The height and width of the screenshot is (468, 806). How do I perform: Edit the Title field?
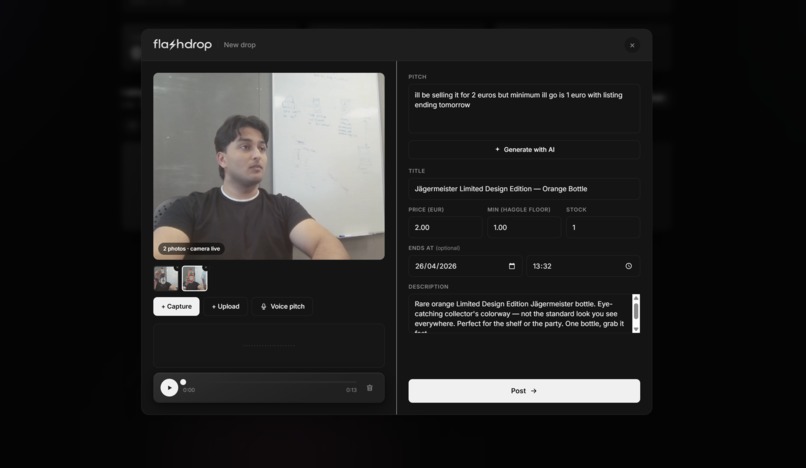(524, 189)
